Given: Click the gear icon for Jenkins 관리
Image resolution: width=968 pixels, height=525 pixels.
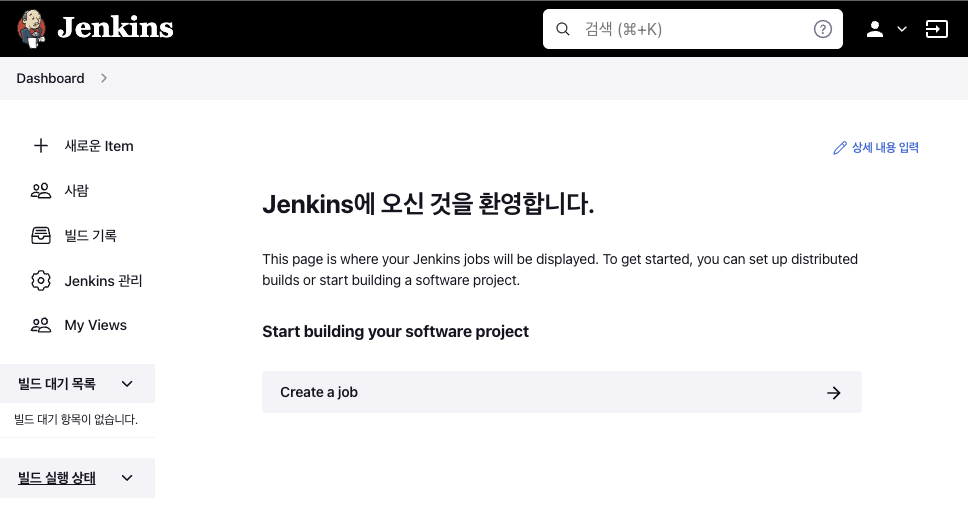Looking at the screenshot, I should point(41,280).
